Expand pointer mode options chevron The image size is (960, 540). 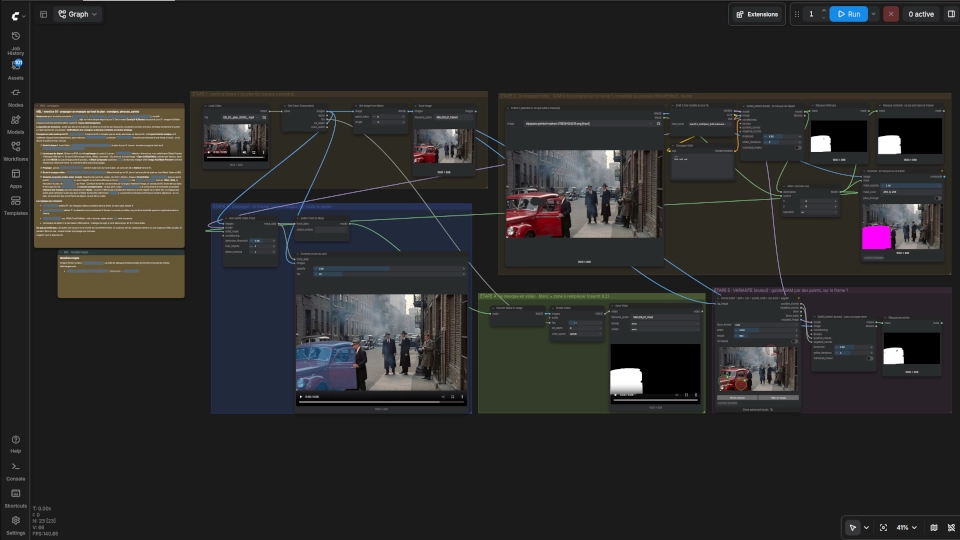[x=866, y=527]
